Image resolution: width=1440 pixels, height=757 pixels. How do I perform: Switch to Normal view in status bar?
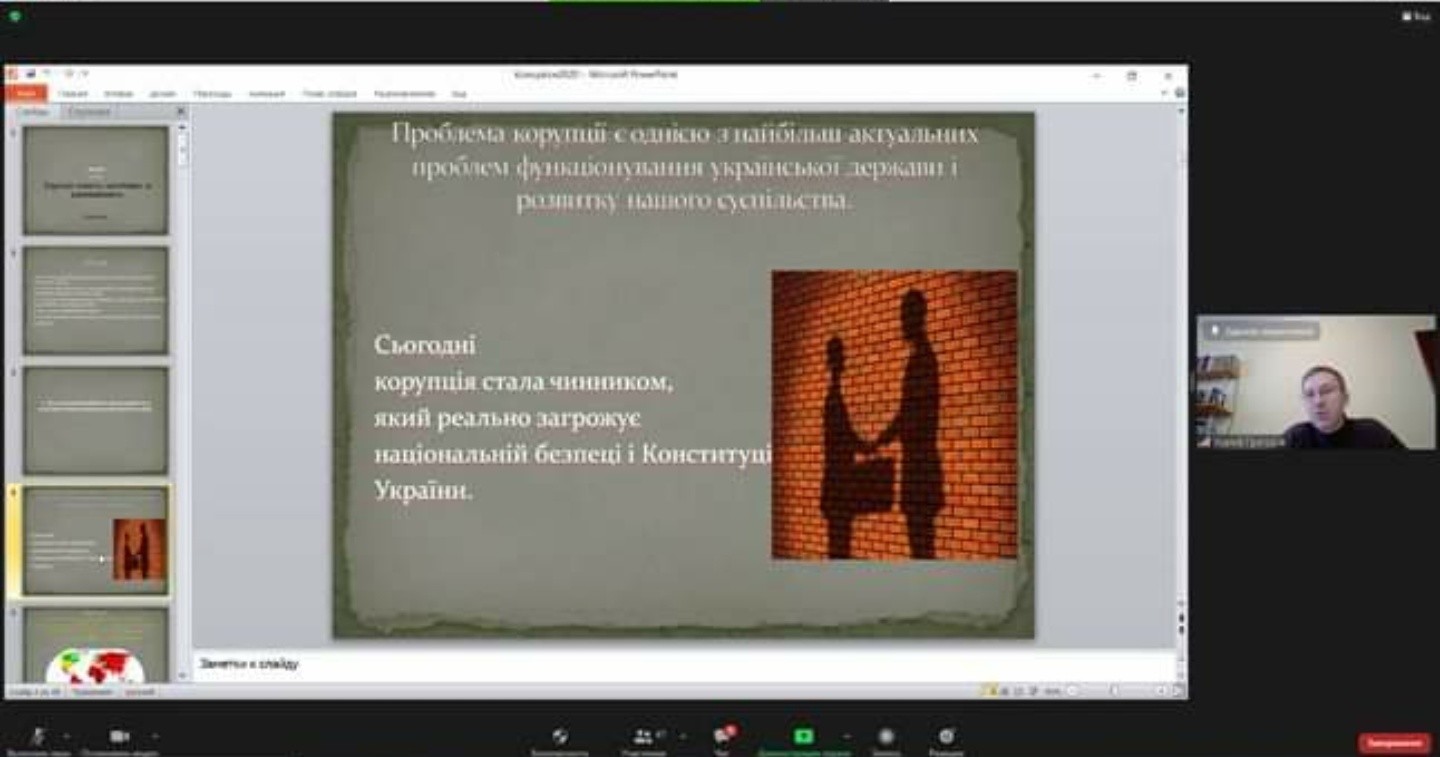[991, 691]
